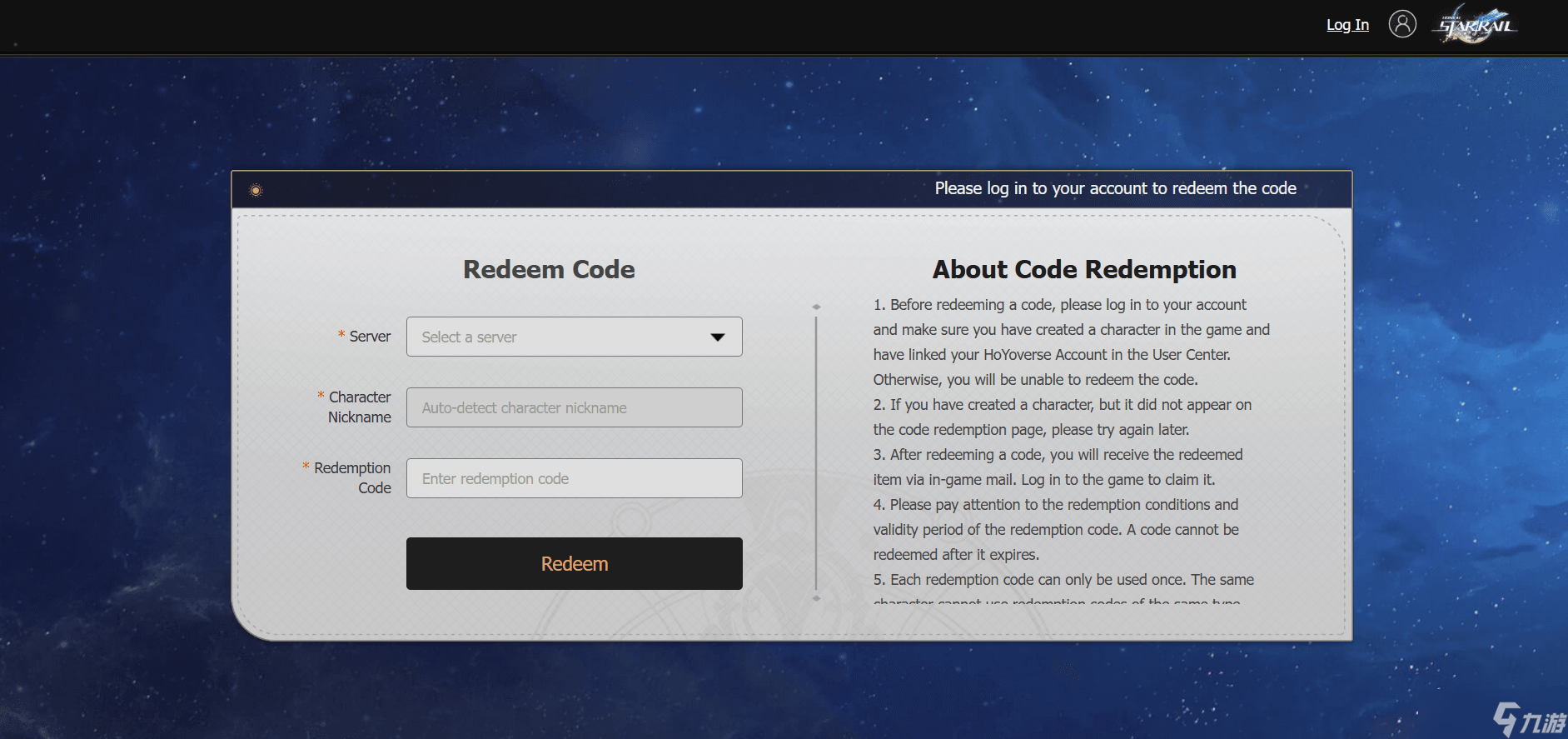Click the Server field label
This screenshot has width=1568, height=739.
(369, 337)
